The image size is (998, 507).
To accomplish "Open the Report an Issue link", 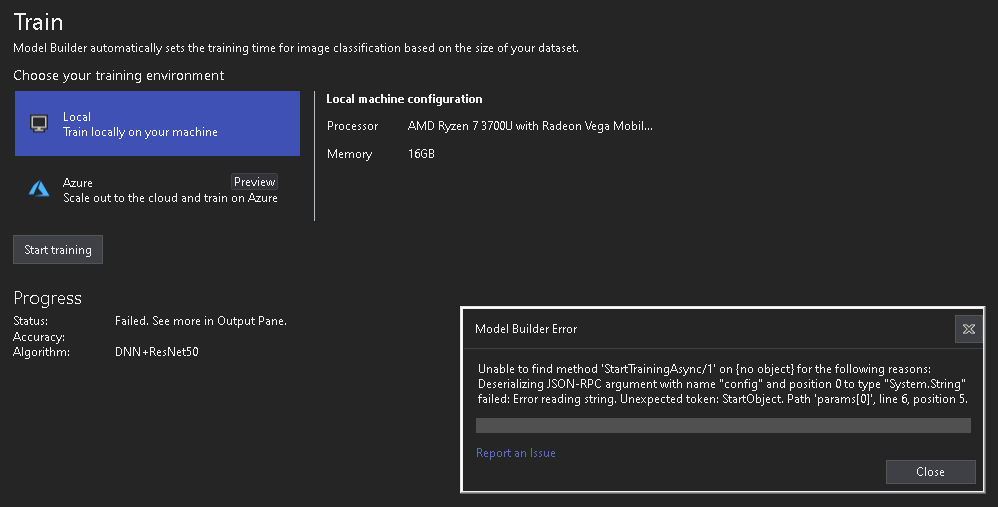I will (x=516, y=453).
